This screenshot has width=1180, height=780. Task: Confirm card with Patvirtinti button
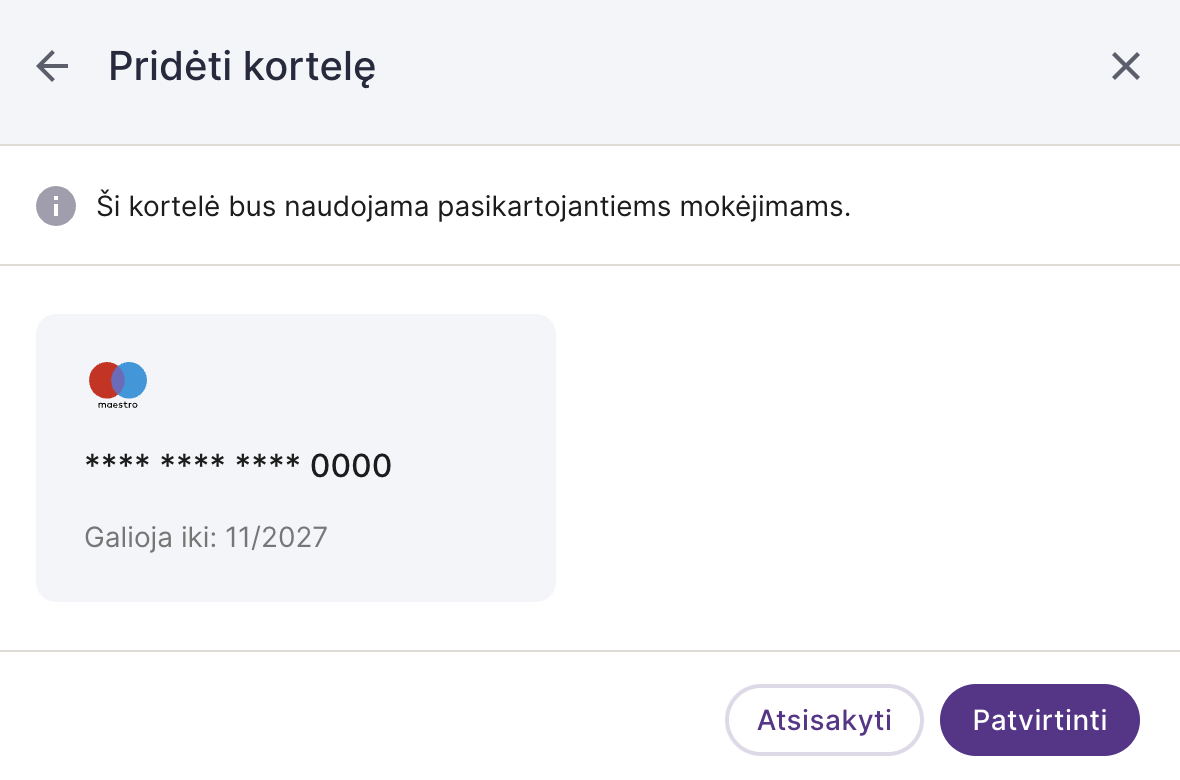pos(1040,720)
